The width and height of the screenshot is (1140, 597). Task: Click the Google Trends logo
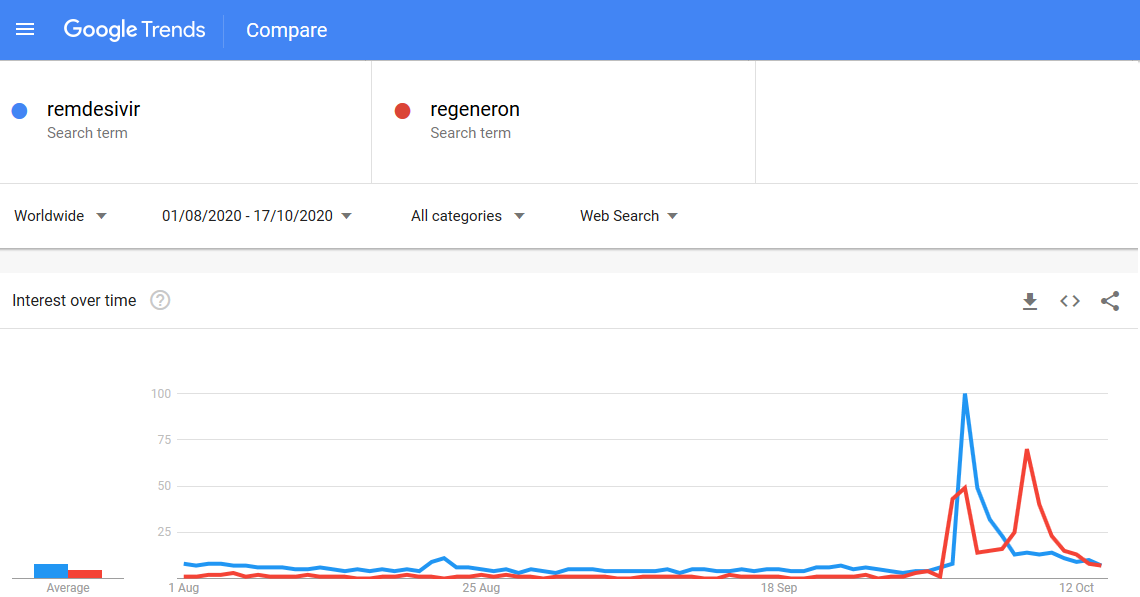(x=135, y=30)
